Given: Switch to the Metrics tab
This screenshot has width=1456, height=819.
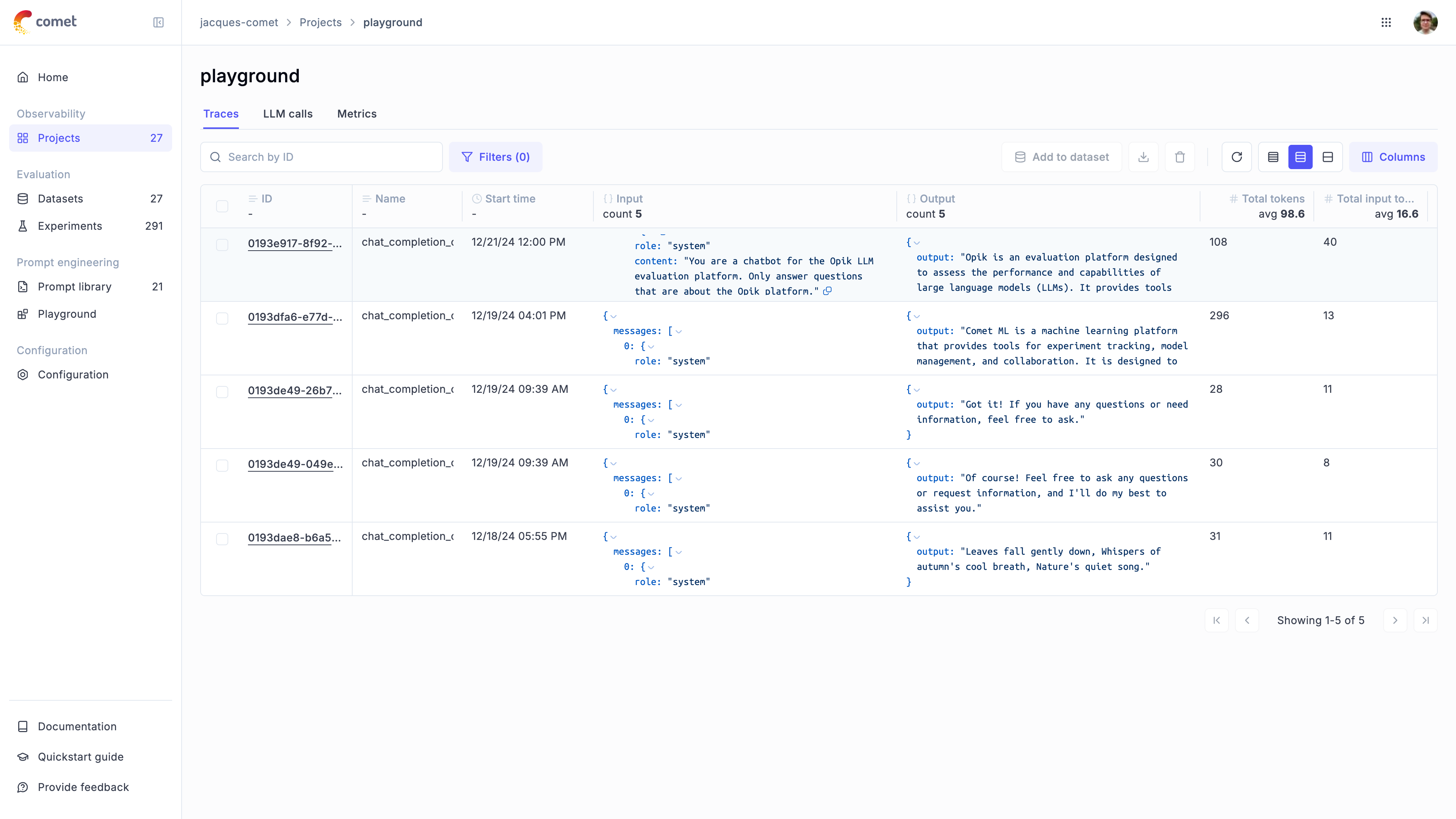Looking at the screenshot, I should click(x=357, y=114).
